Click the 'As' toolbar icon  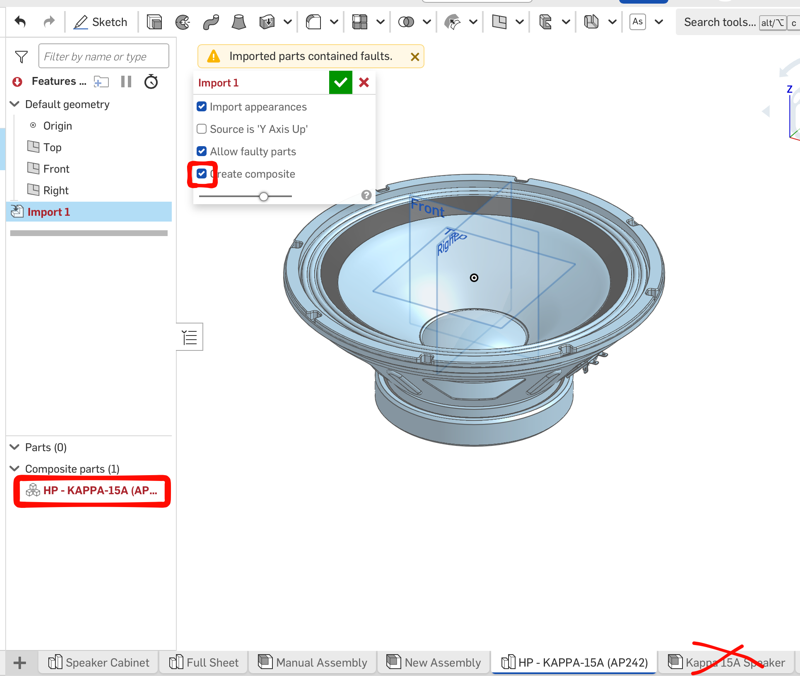tap(637, 22)
